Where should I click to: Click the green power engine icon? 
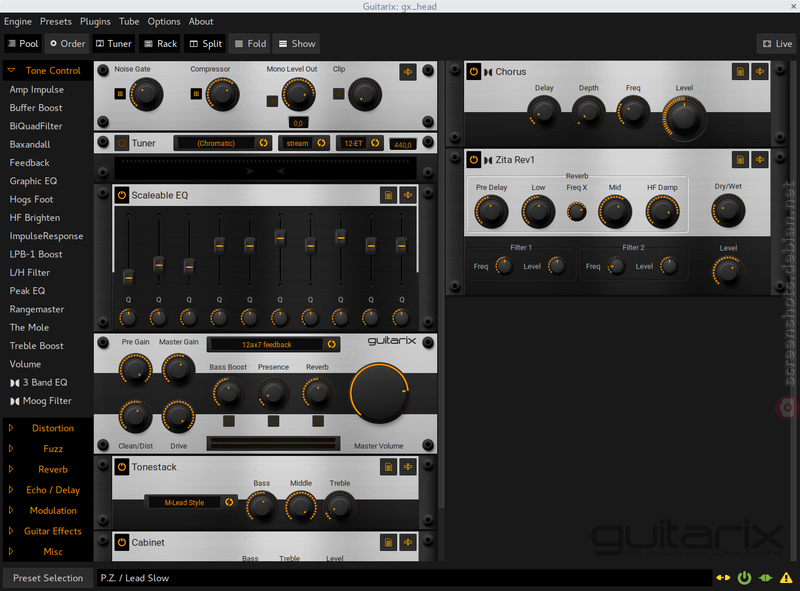[x=744, y=578]
